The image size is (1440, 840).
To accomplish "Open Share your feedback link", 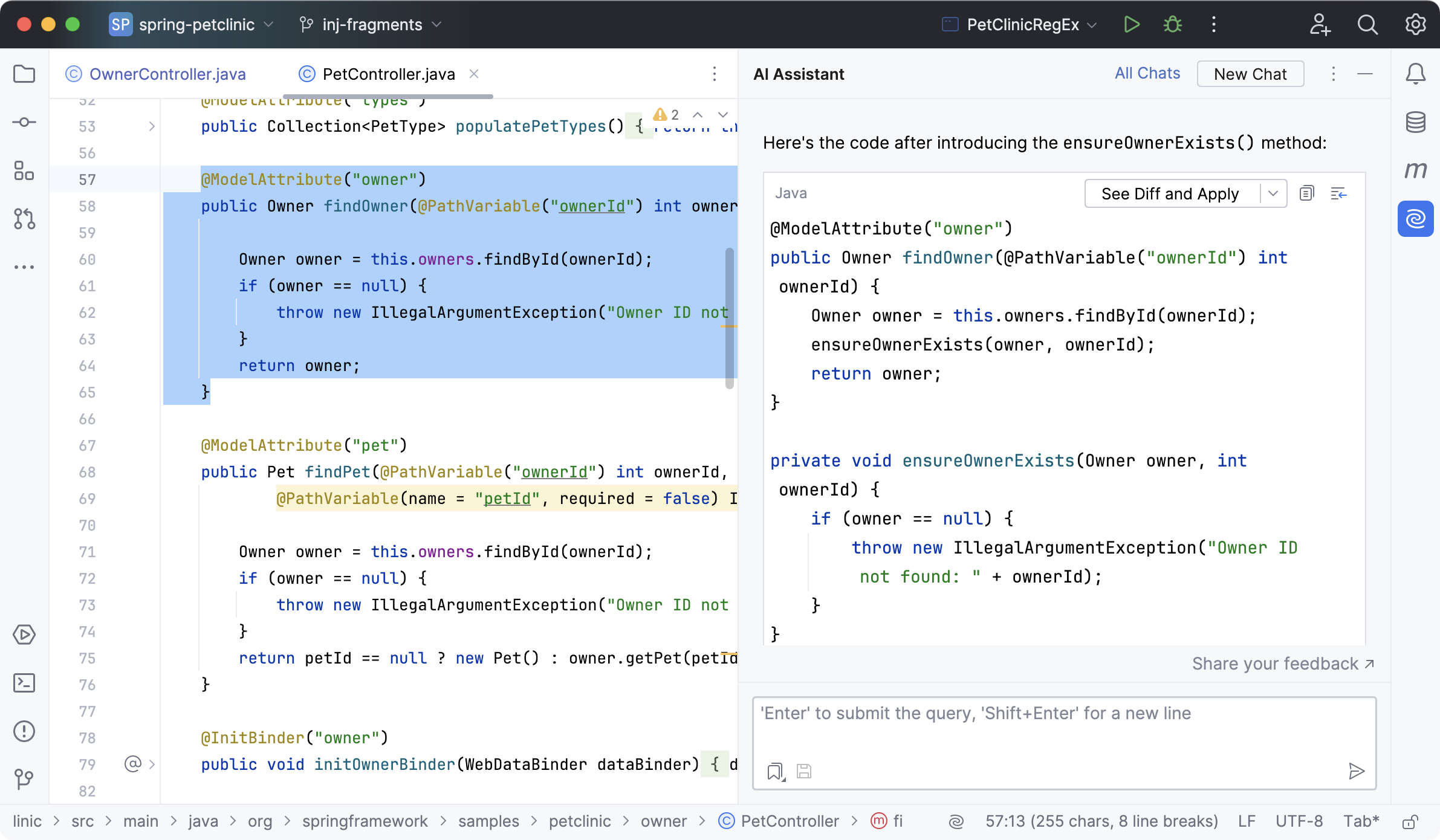I will (1283, 664).
